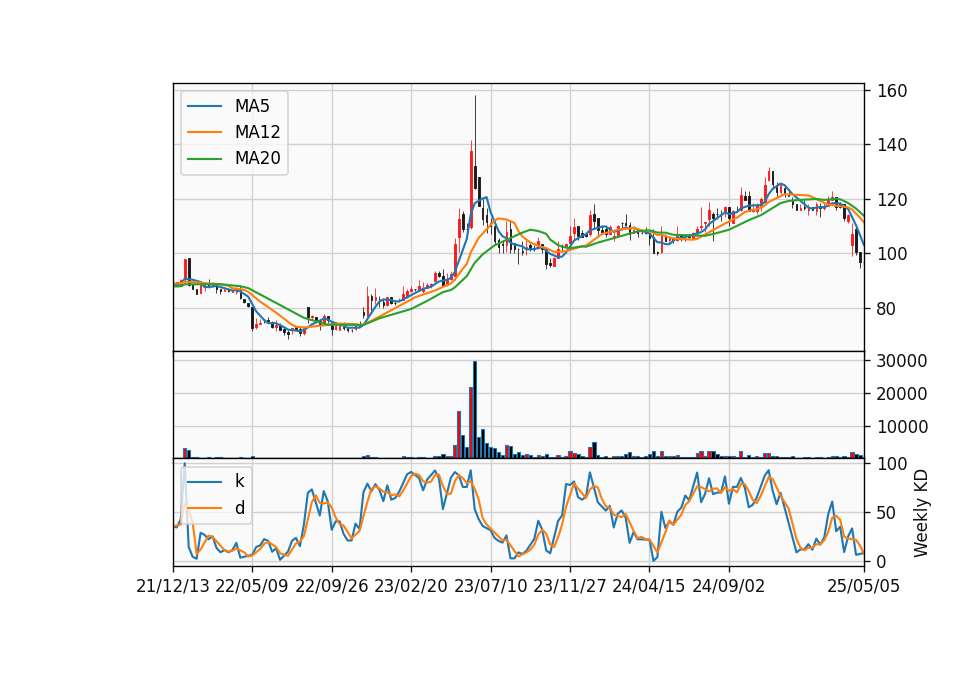Click the MA20 legend label
This screenshot has width=960, height=690.
[x=257, y=159]
